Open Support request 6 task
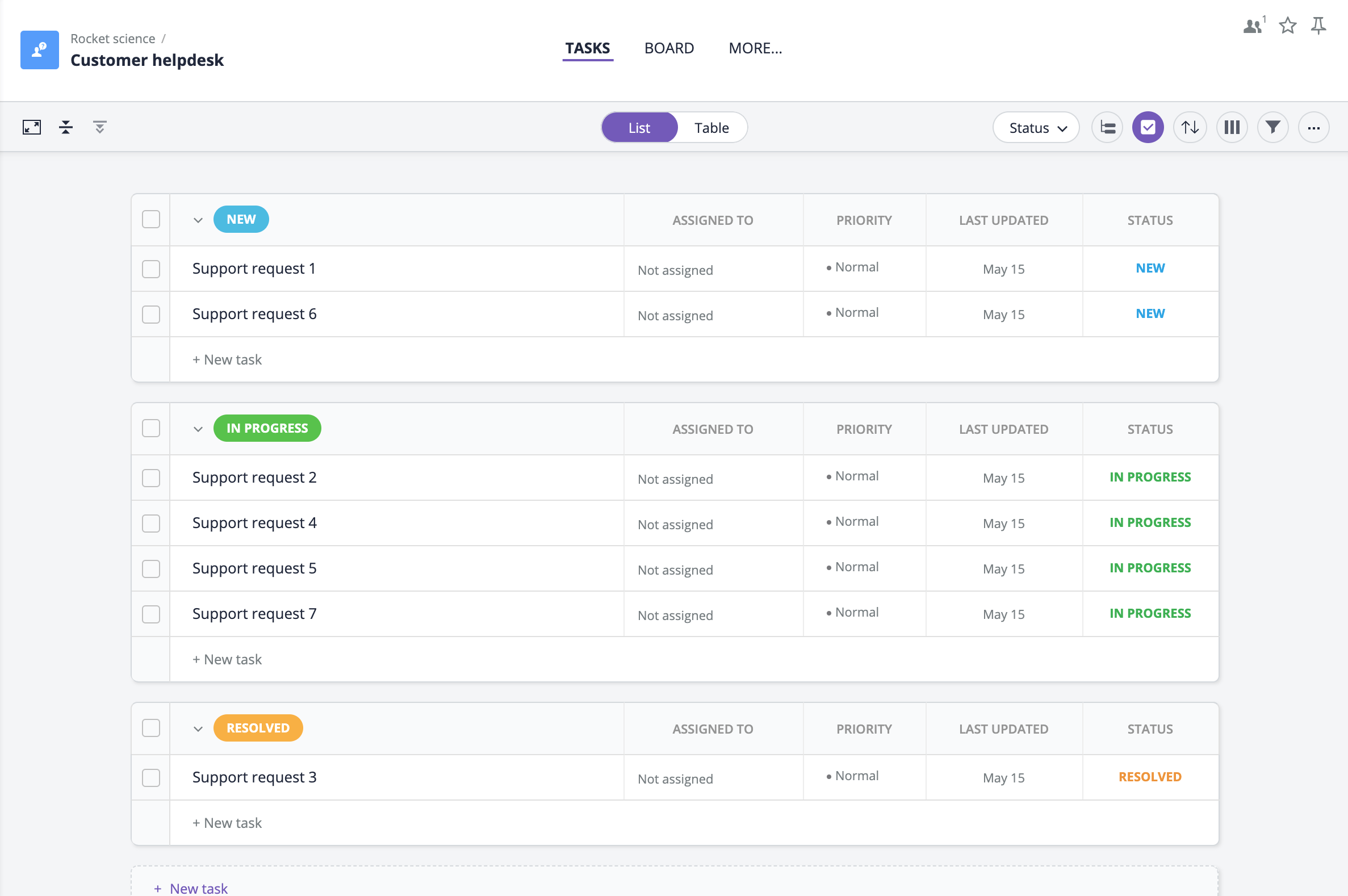The width and height of the screenshot is (1348, 896). (254, 314)
